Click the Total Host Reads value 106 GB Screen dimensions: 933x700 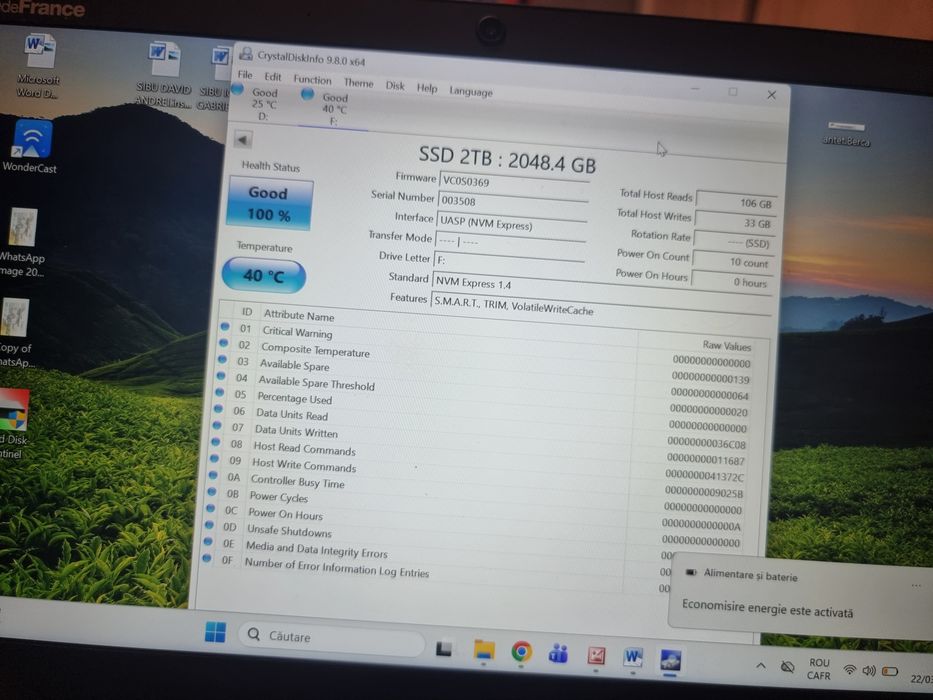[736, 202]
